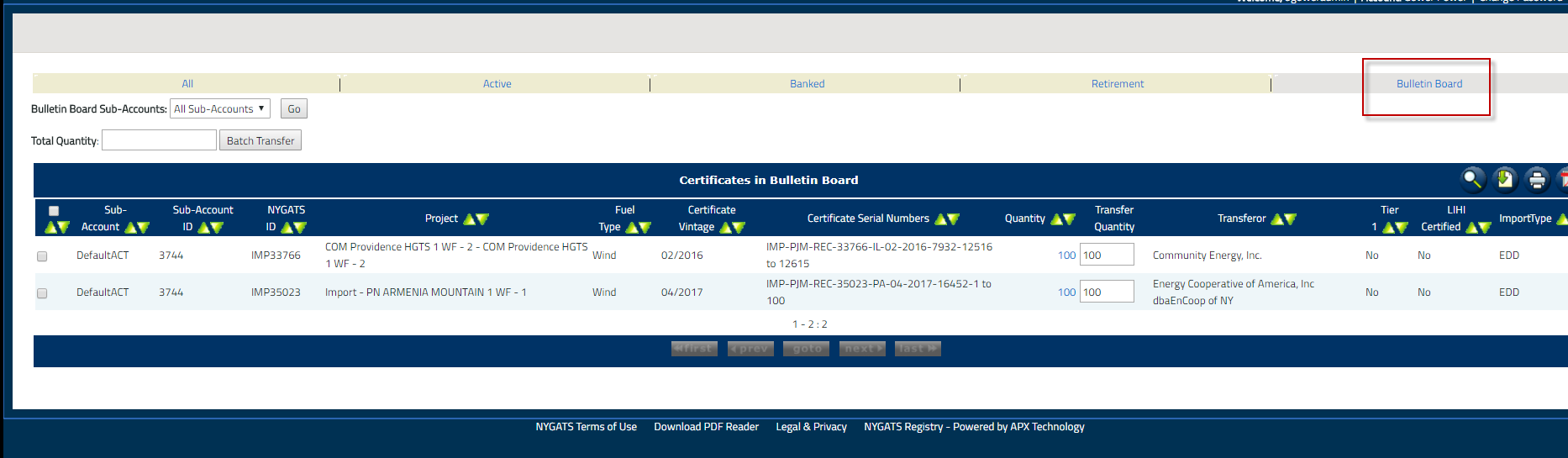1568x458 pixels.
Task: Switch to the Banked tab
Action: [x=807, y=84]
